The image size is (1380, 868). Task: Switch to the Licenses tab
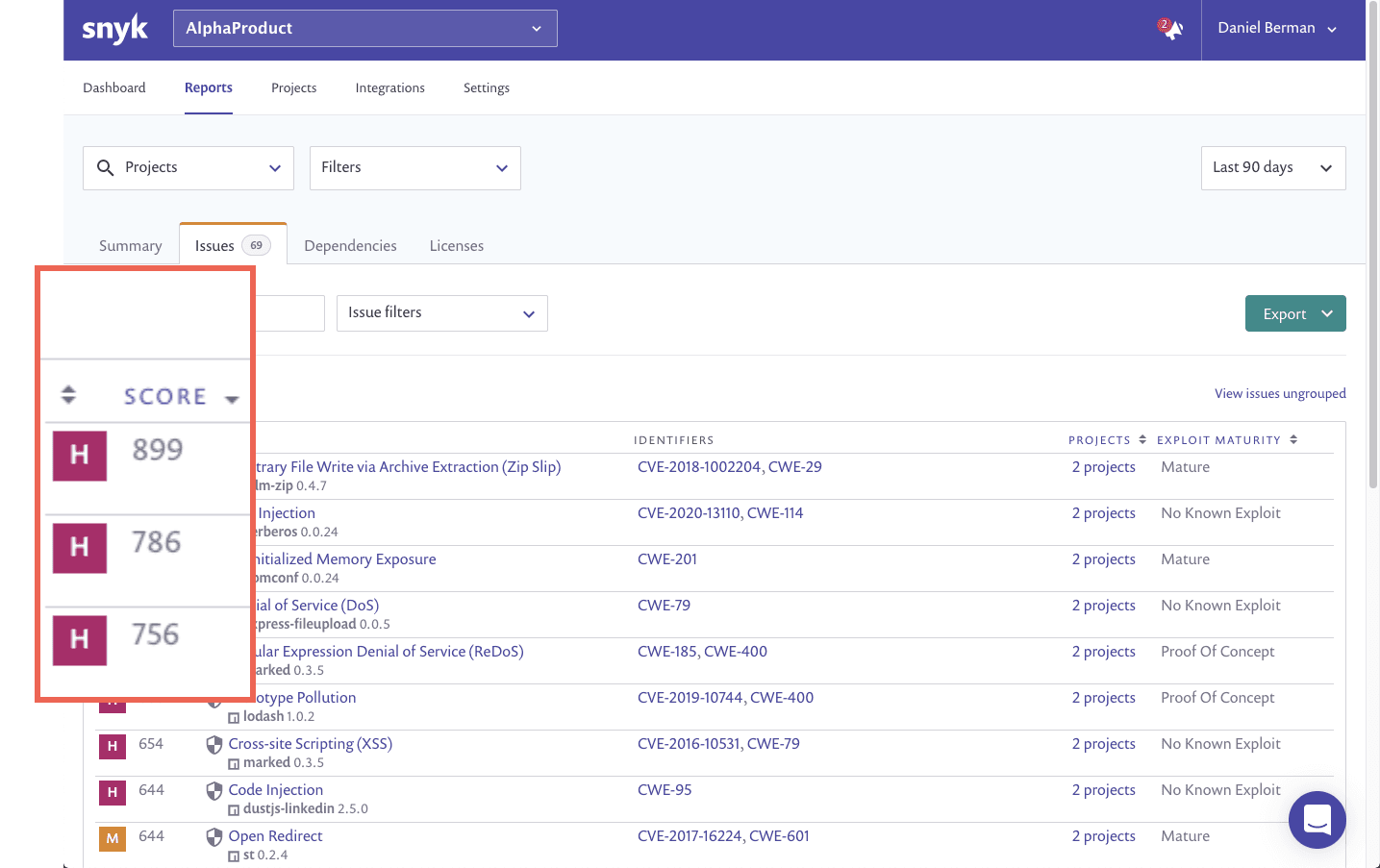tap(457, 246)
